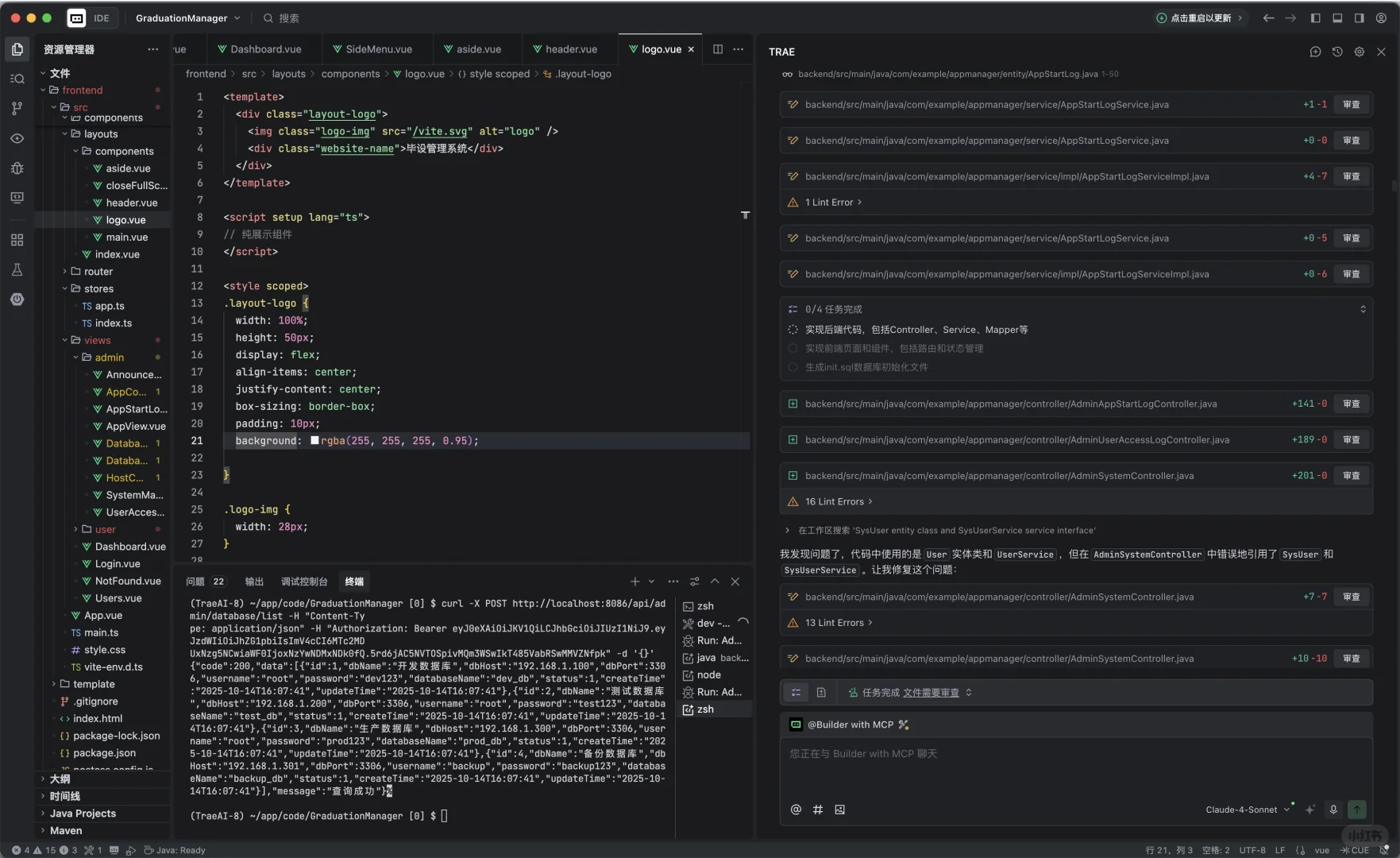Click the # context icon in chat
This screenshot has height=858, width=1400.
tap(818, 810)
